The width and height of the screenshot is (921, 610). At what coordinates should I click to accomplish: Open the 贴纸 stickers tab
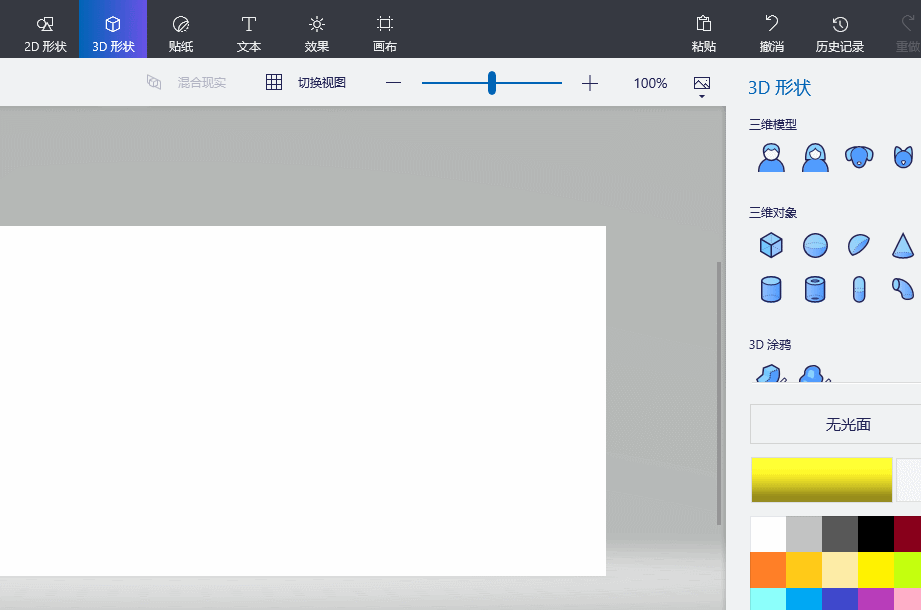coord(181,35)
